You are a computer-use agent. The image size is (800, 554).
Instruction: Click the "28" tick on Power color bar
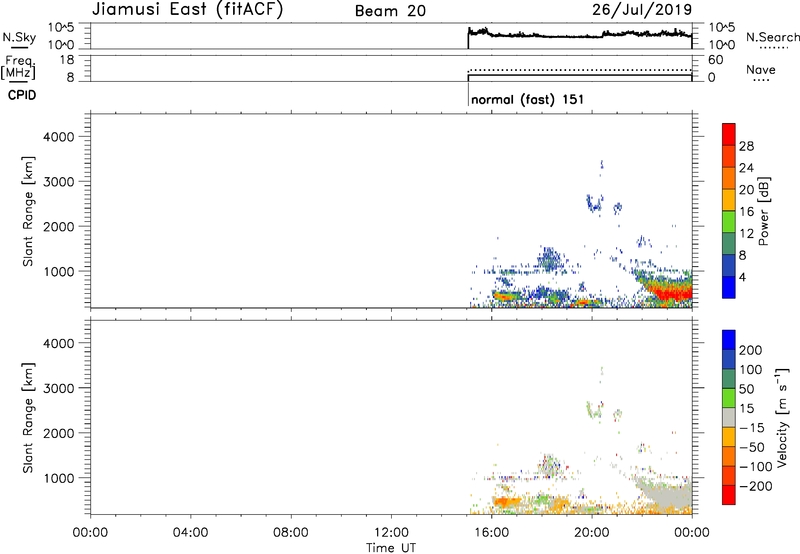[746, 146]
